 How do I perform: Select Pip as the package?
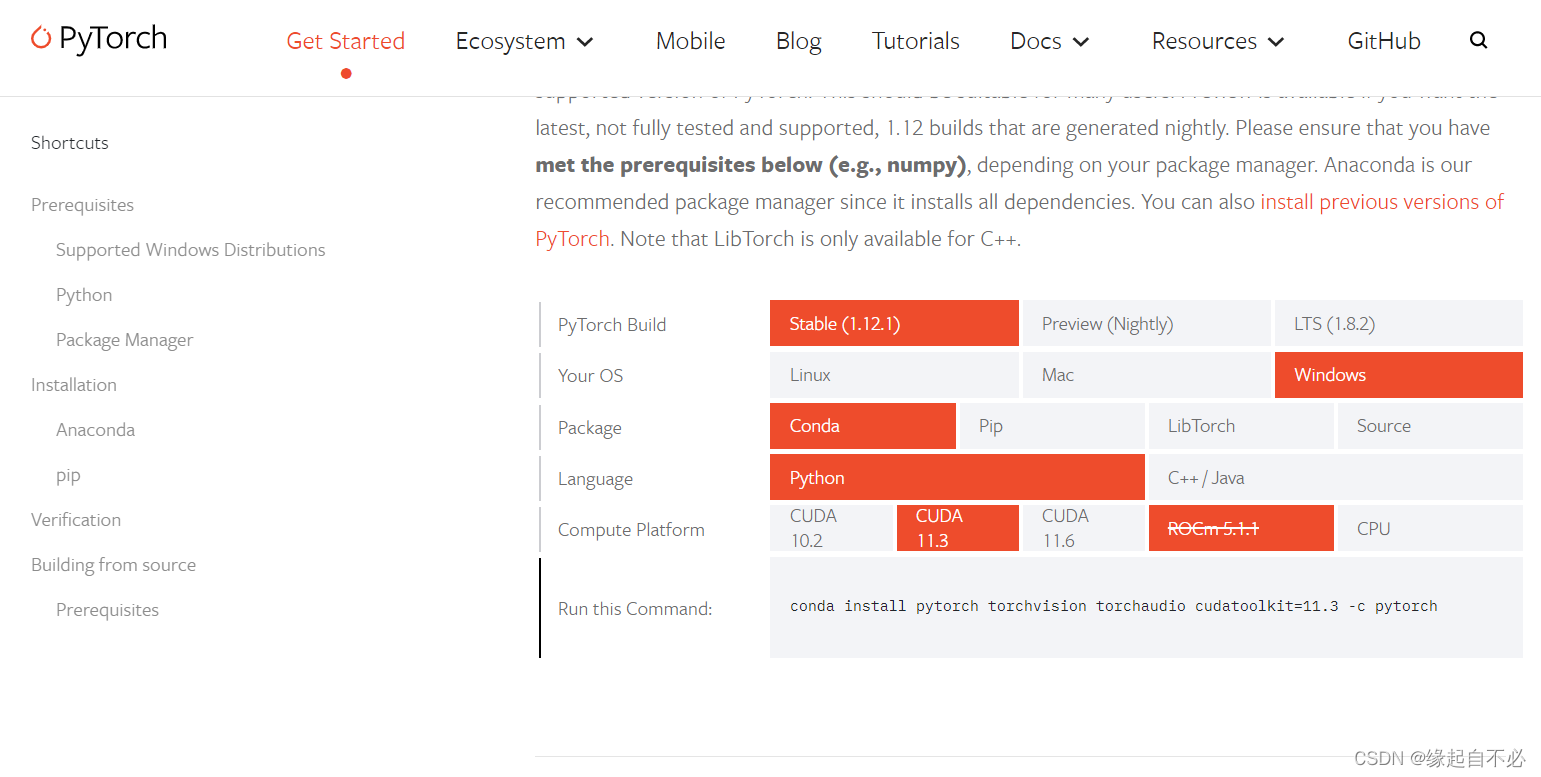(x=1052, y=426)
